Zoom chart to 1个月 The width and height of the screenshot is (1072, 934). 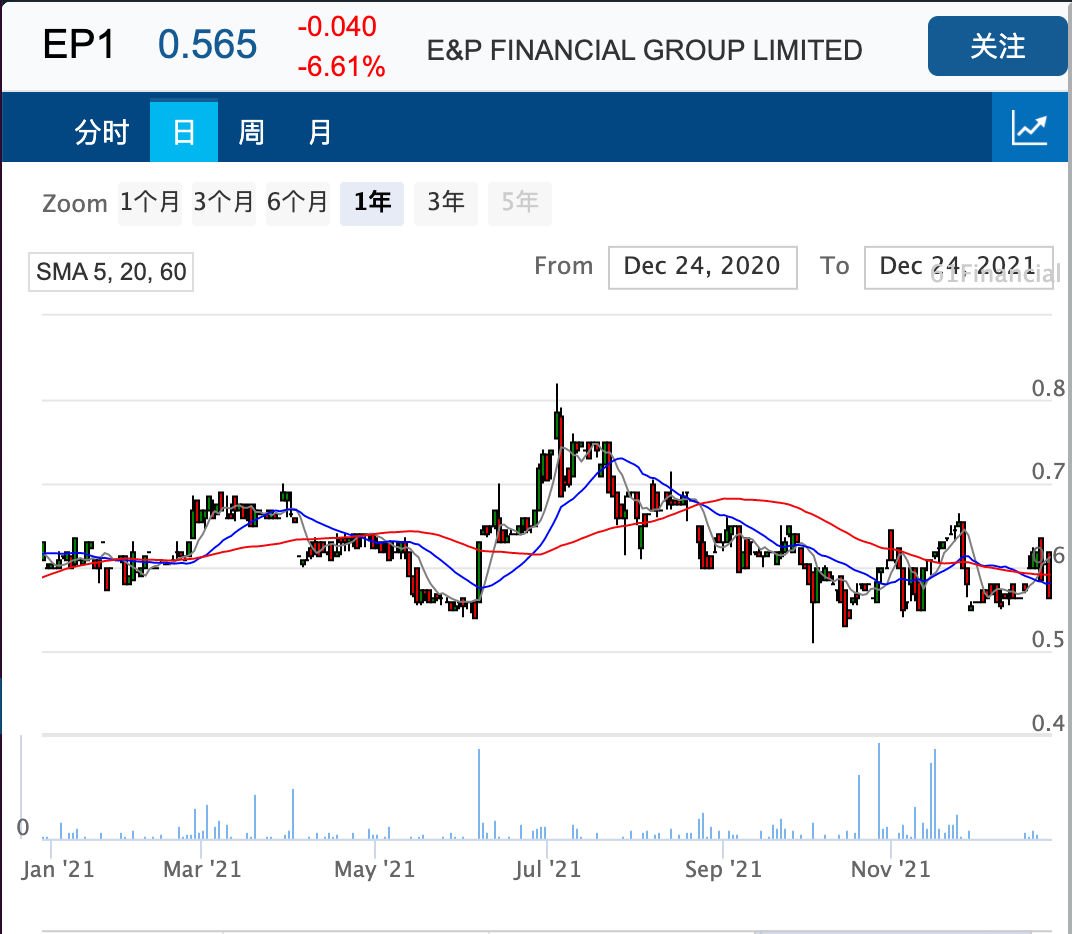[150, 203]
